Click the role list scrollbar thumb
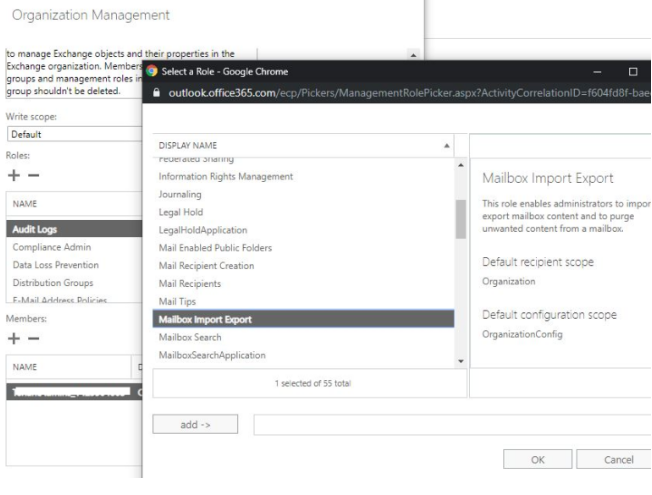The image size is (652, 495). click(x=461, y=219)
